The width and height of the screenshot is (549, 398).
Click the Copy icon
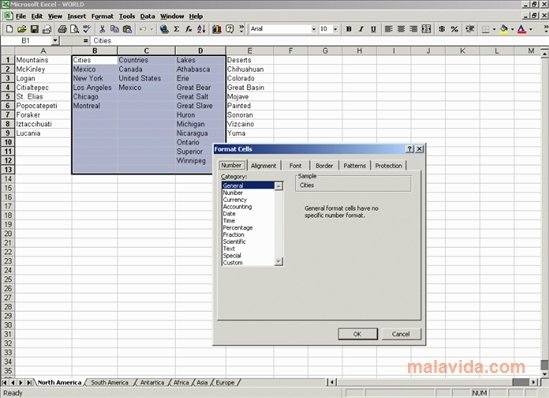point(114,29)
